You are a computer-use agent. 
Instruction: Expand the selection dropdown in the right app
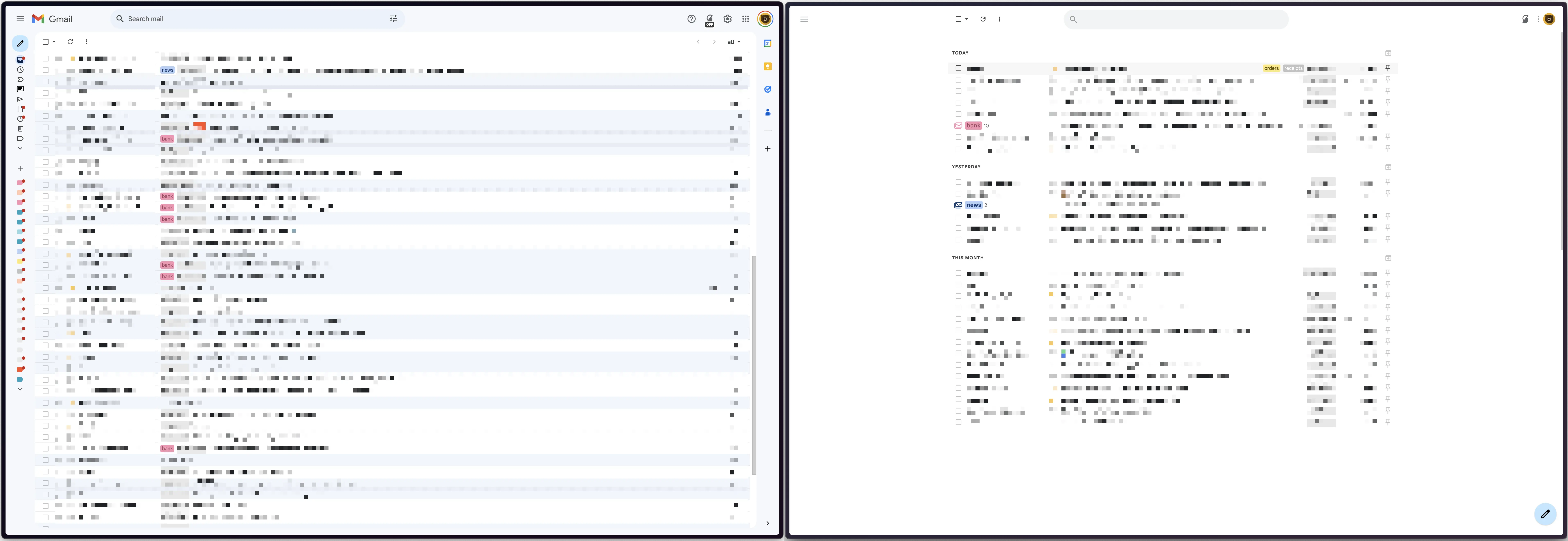coord(967,19)
